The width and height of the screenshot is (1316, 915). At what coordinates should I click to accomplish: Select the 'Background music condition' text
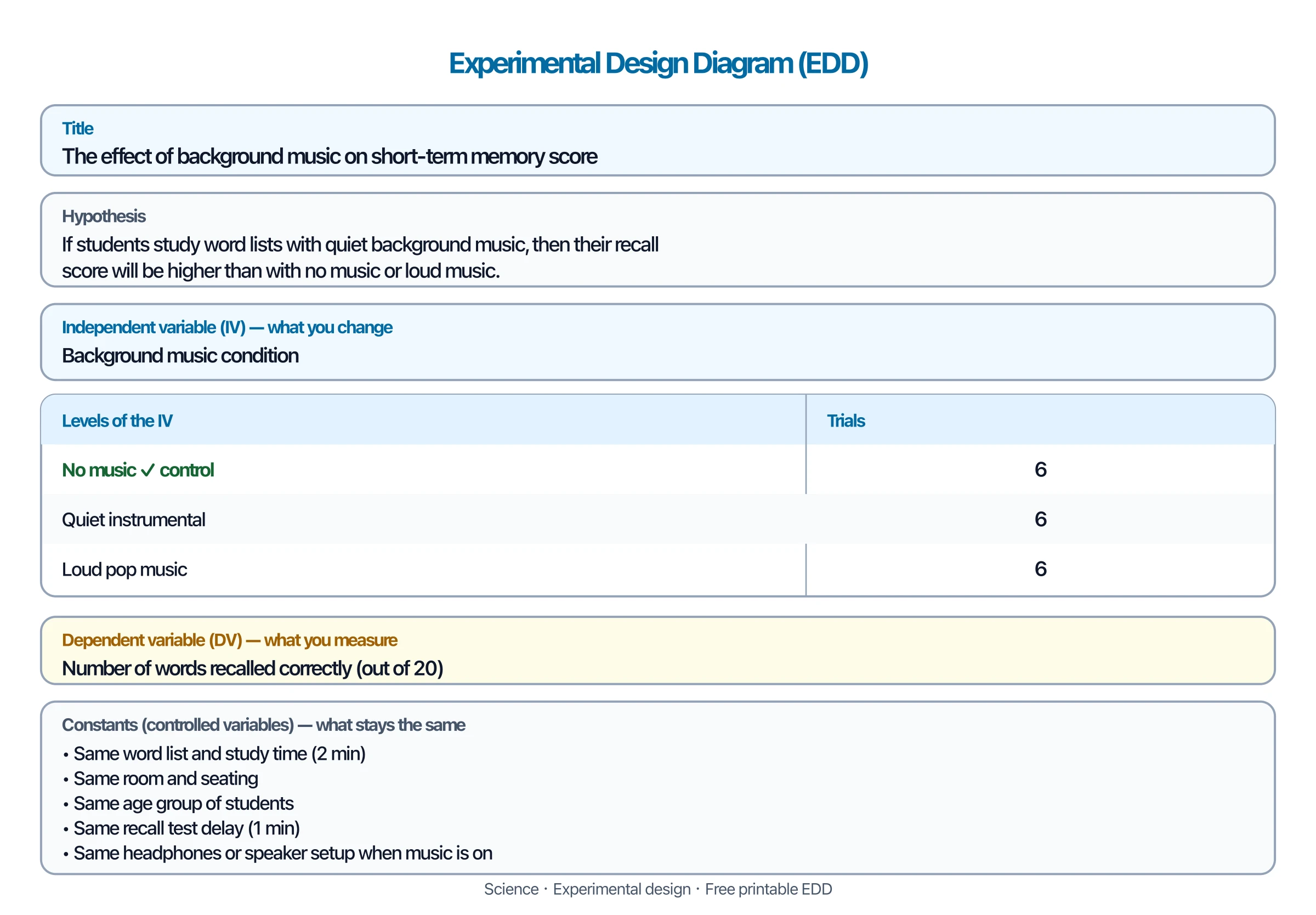[180, 356]
